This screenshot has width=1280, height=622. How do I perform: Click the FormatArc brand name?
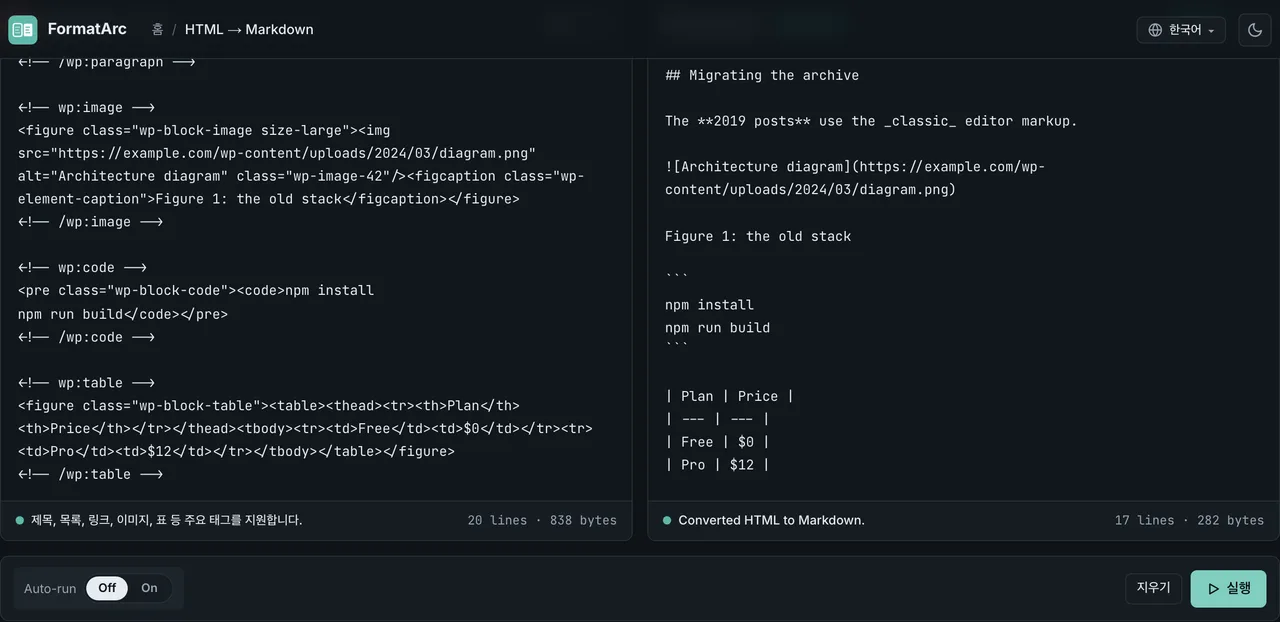87,30
